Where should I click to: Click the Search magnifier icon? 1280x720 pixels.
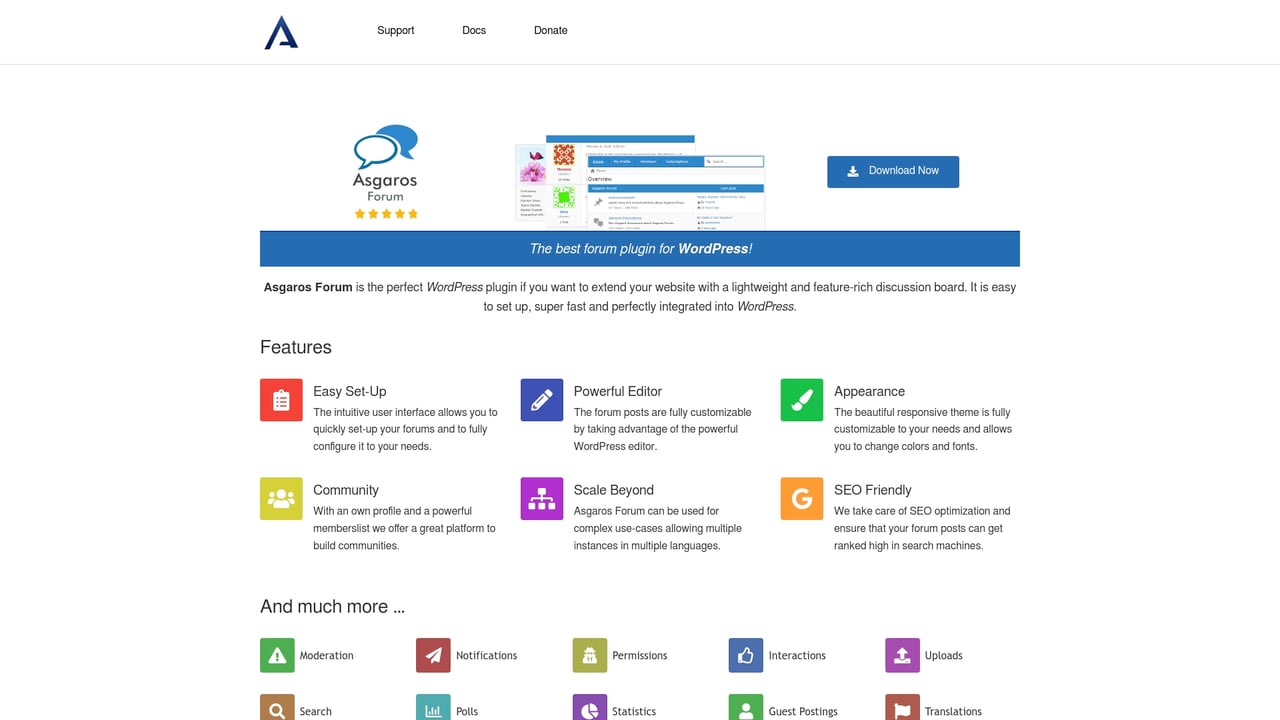tap(277, 708)
